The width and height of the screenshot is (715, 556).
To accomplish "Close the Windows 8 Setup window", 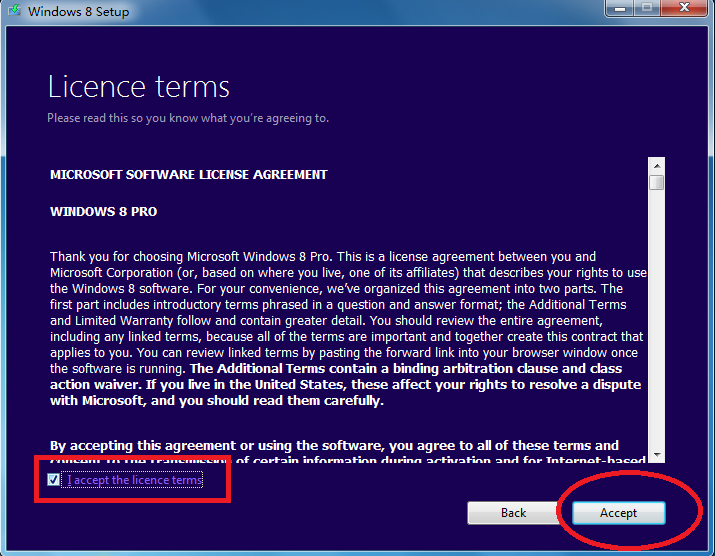I will [684, 8].
